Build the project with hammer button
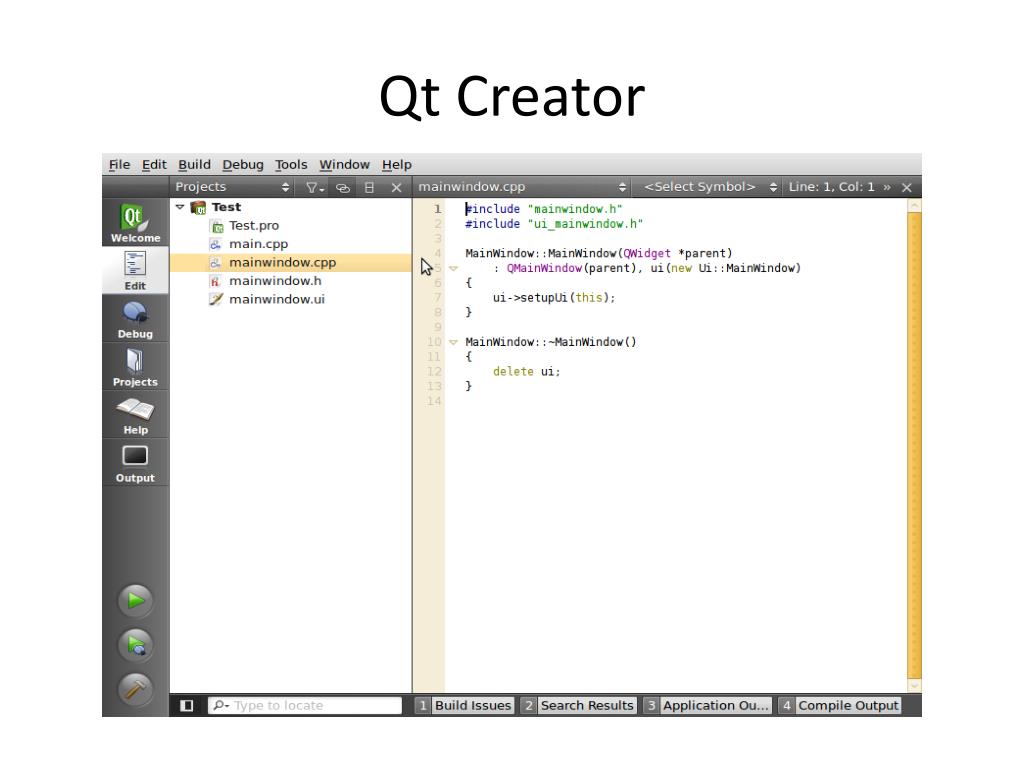Image resolution: width=1024 pixels, height=768 pixels. [135, 689]
